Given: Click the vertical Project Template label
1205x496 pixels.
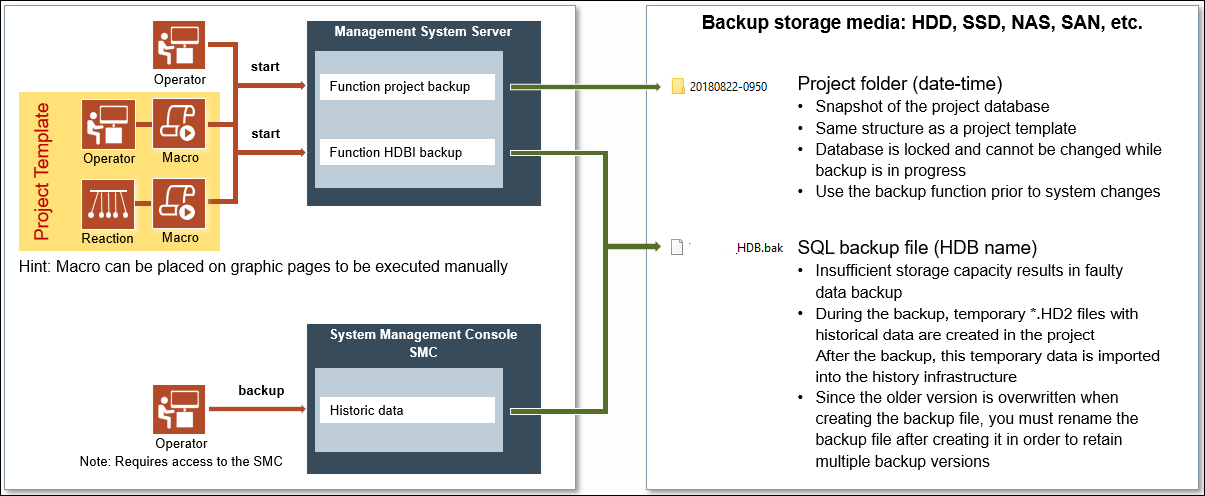Looking at the screenshot, I should pyautogui.click(x=42, y=171).
